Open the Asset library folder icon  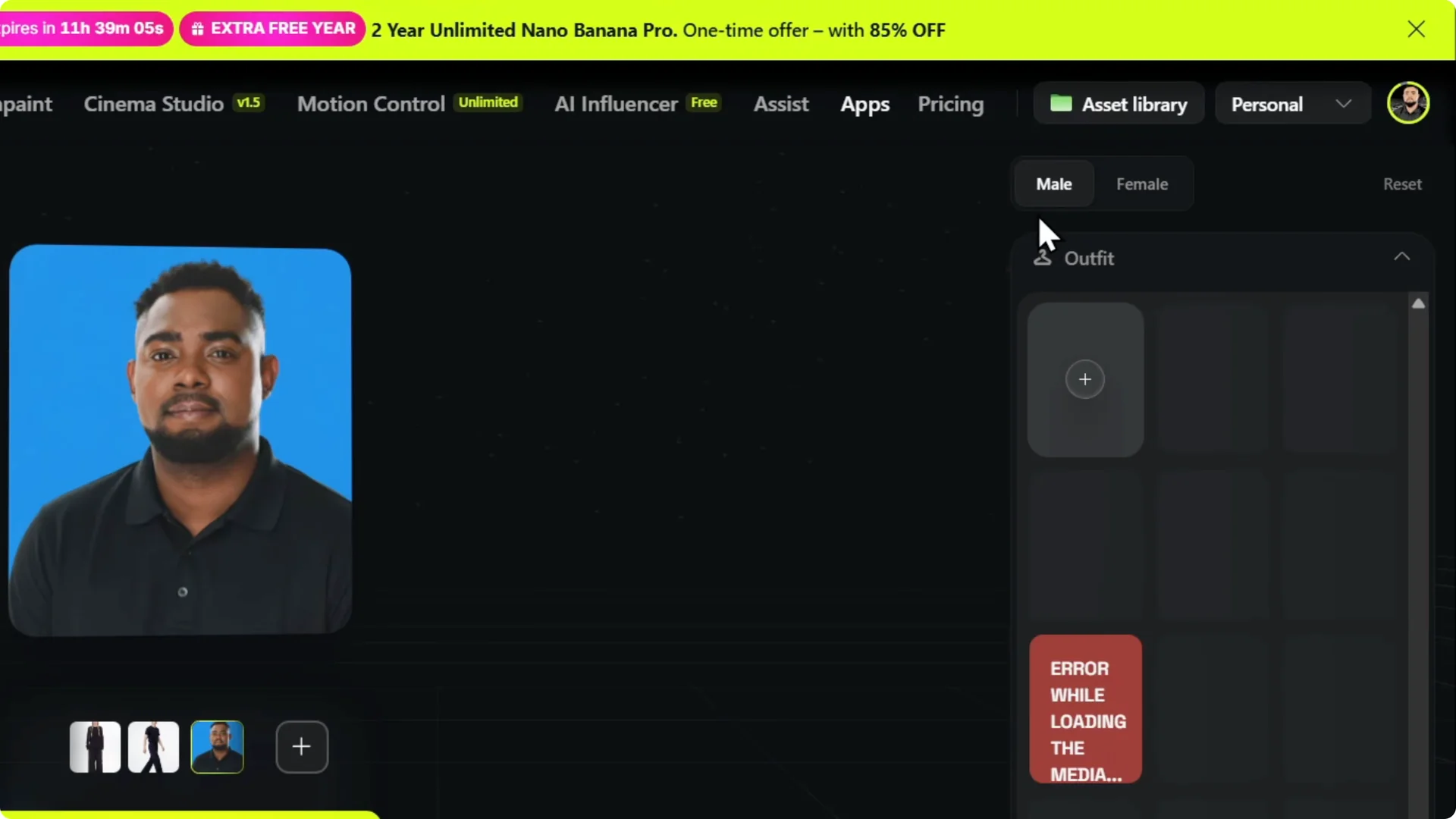click(1060, 104)
